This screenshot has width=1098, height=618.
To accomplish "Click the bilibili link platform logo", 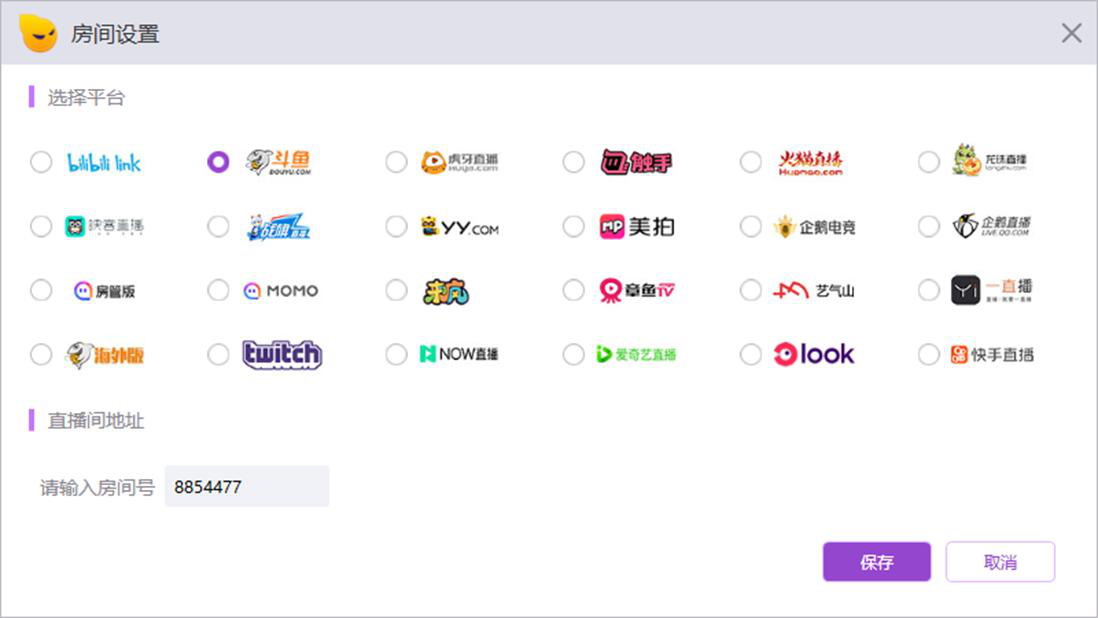I will (x=104, y=162).
